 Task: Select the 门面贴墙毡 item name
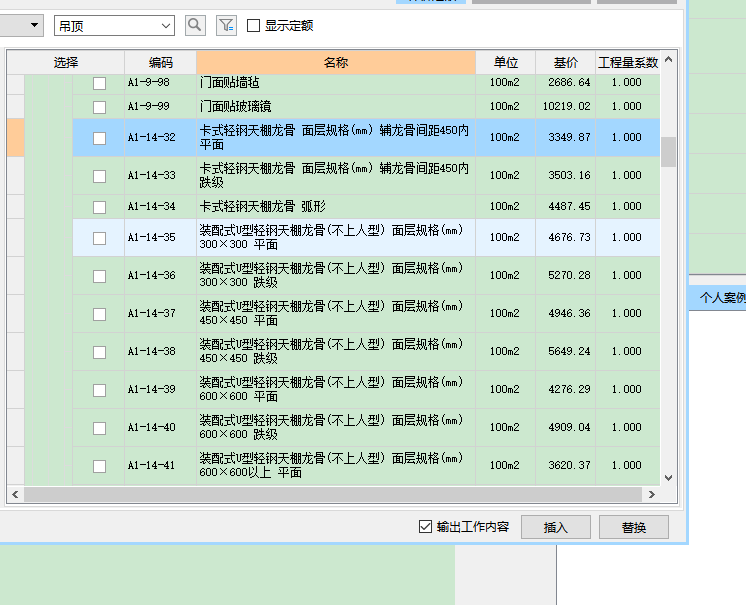(229, 83)
